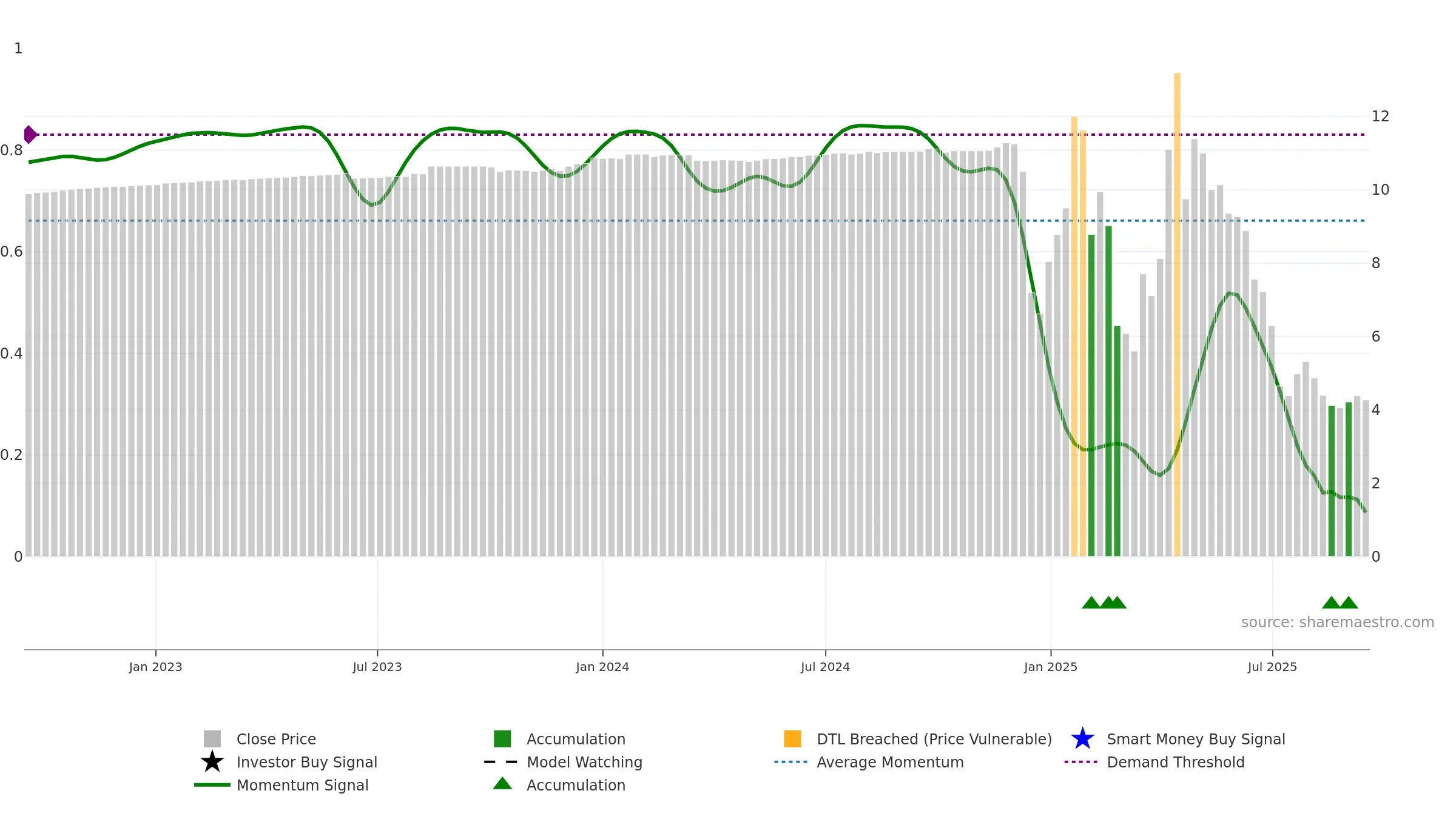Click the gray Close Price legend swatch
1456x819 pixels.
pos(212,739)
